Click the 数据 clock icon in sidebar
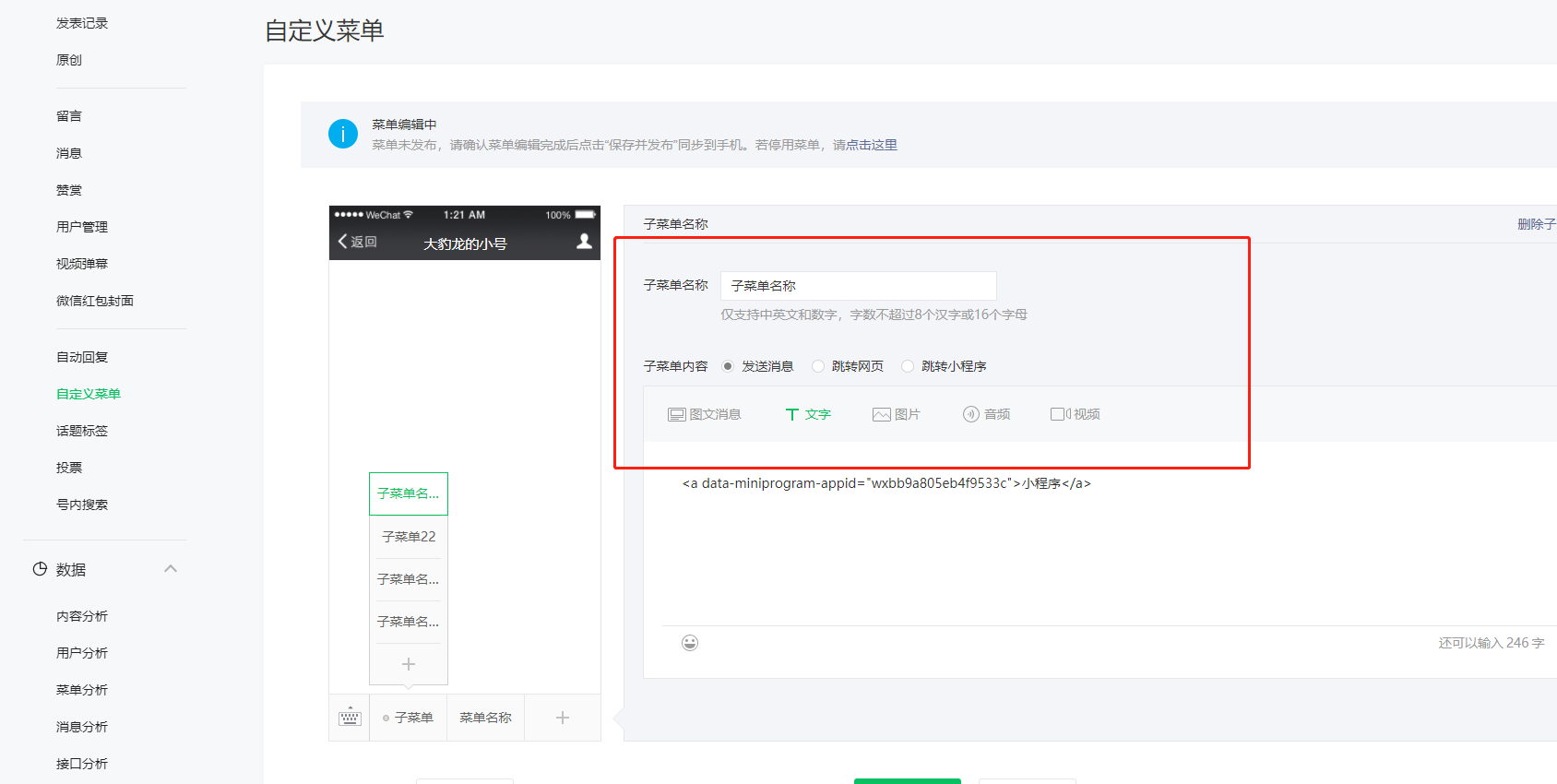 [40, 569]
